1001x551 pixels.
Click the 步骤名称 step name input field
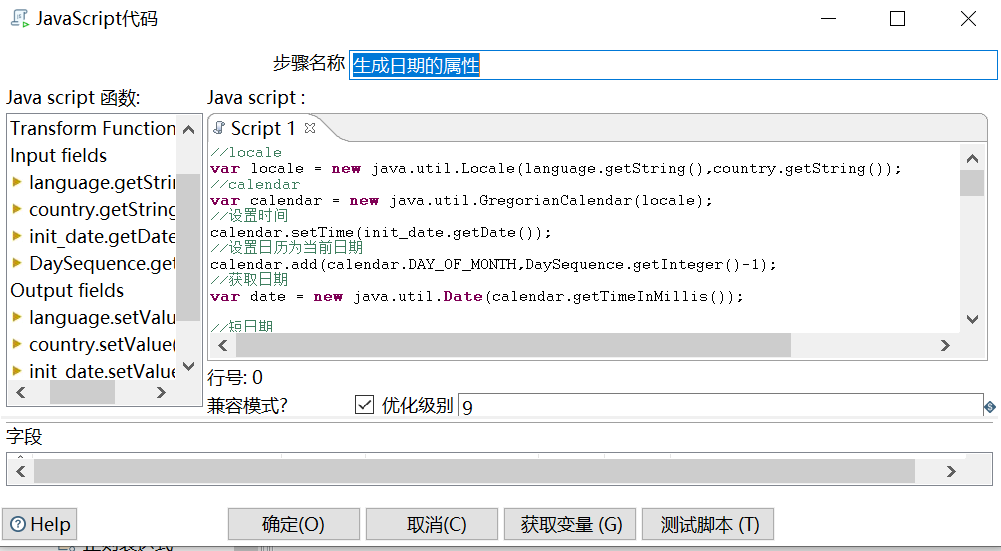[x=673, y=65]
